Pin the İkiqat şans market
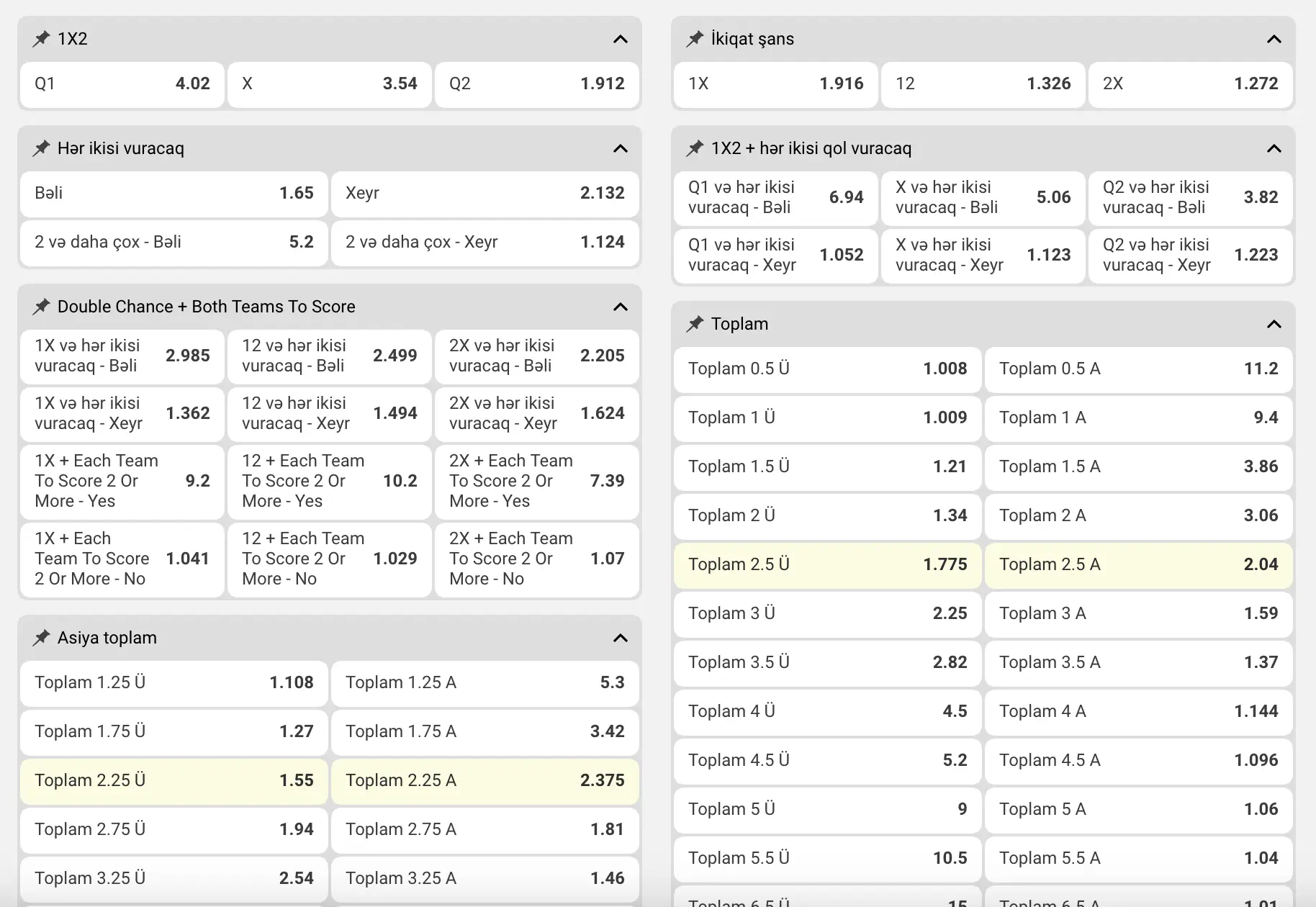The height and width of the screenshot is (907, 1316). click(x=695, y=39)
